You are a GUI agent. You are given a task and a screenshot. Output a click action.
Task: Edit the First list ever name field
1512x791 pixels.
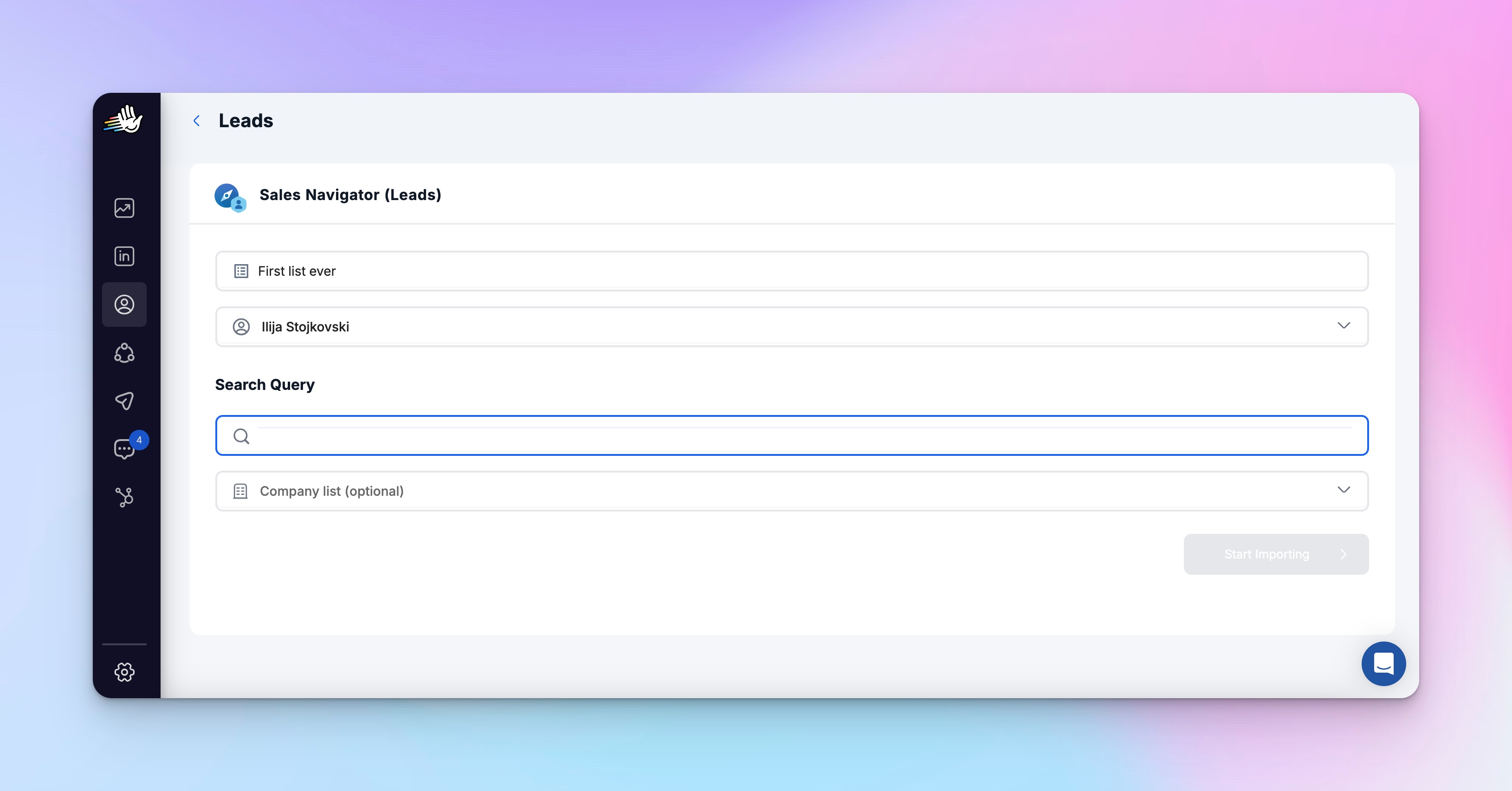coord(792,271)
